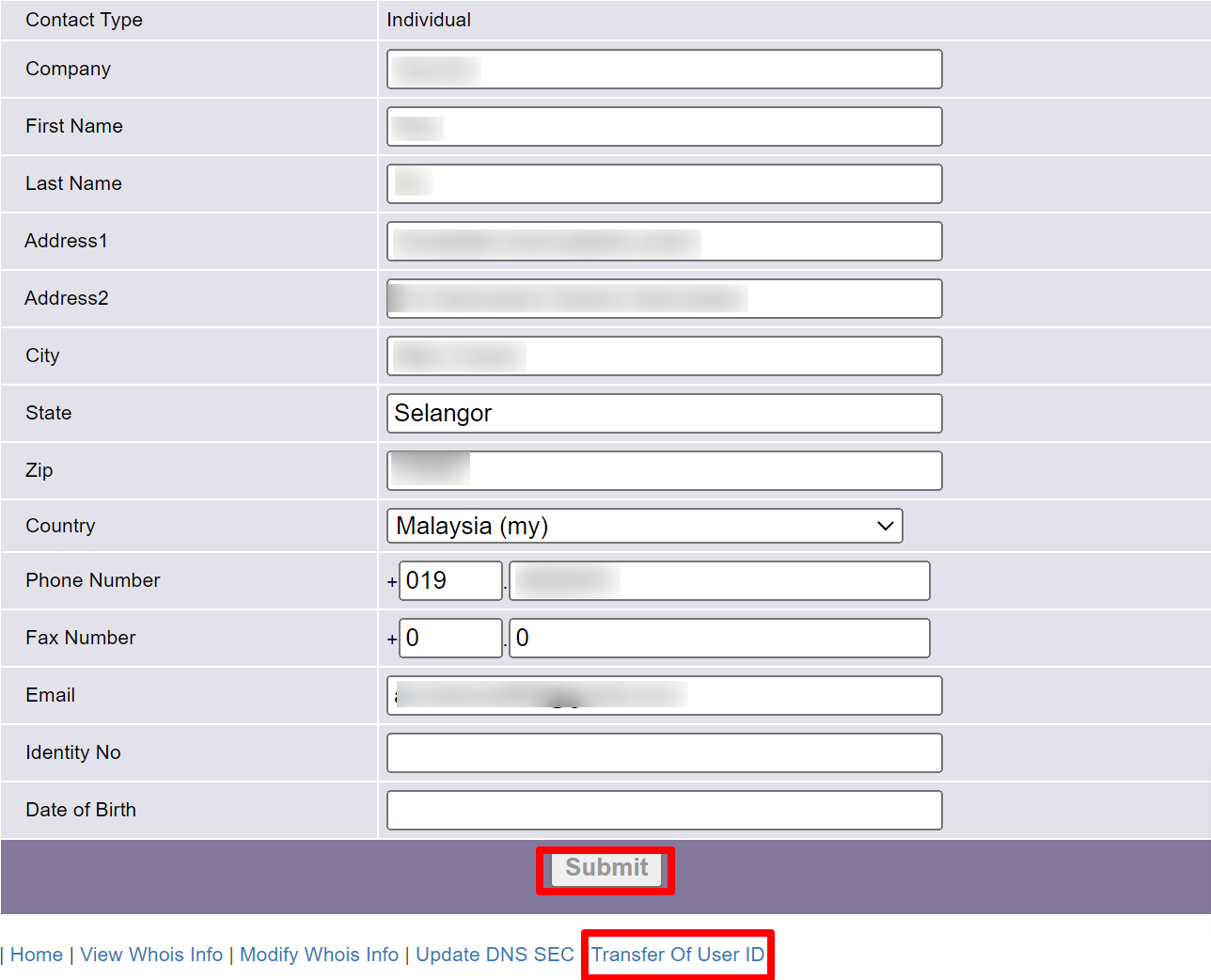
Task: Click into the Email input field
Action: pyautogui.click(x=664, y=696)
